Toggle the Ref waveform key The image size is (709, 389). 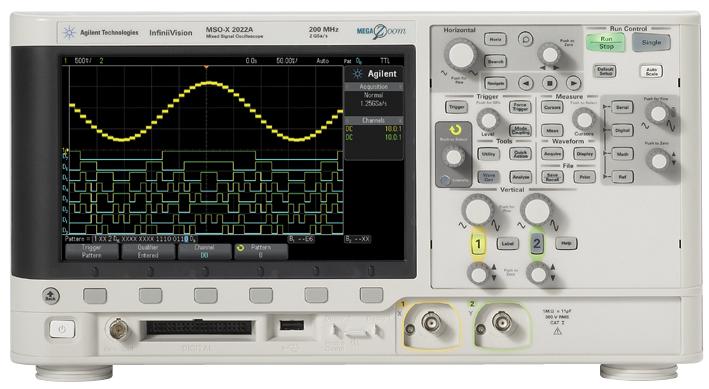[622, 177]
